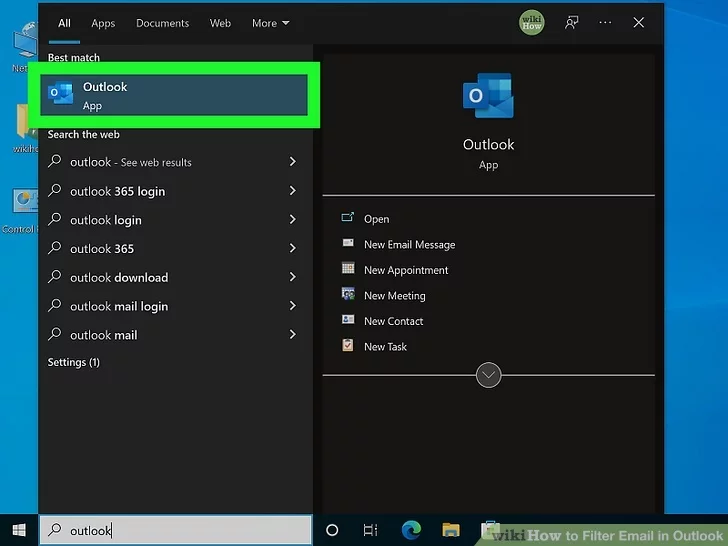Expand more actions with circular down chevron
The image size is (728, 546).
click(488, 375)
